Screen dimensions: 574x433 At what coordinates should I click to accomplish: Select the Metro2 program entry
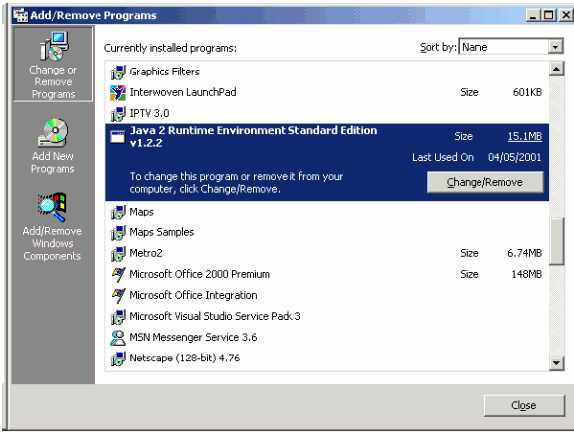point(327,253)
